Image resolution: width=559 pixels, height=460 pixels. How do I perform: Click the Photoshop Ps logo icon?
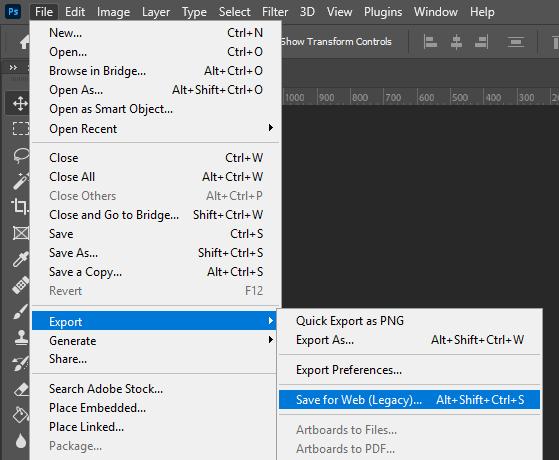pos(13,11)
